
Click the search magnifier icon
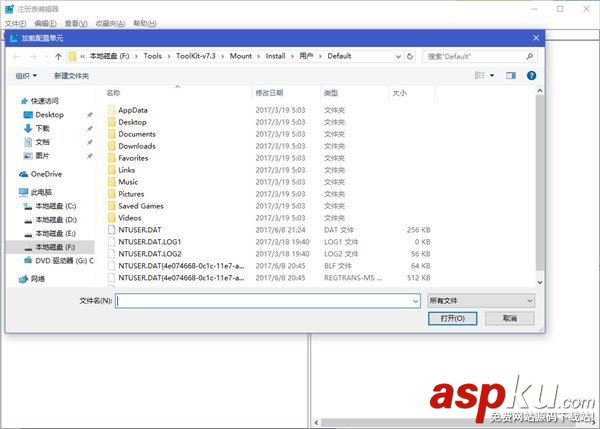click(530, 56)
